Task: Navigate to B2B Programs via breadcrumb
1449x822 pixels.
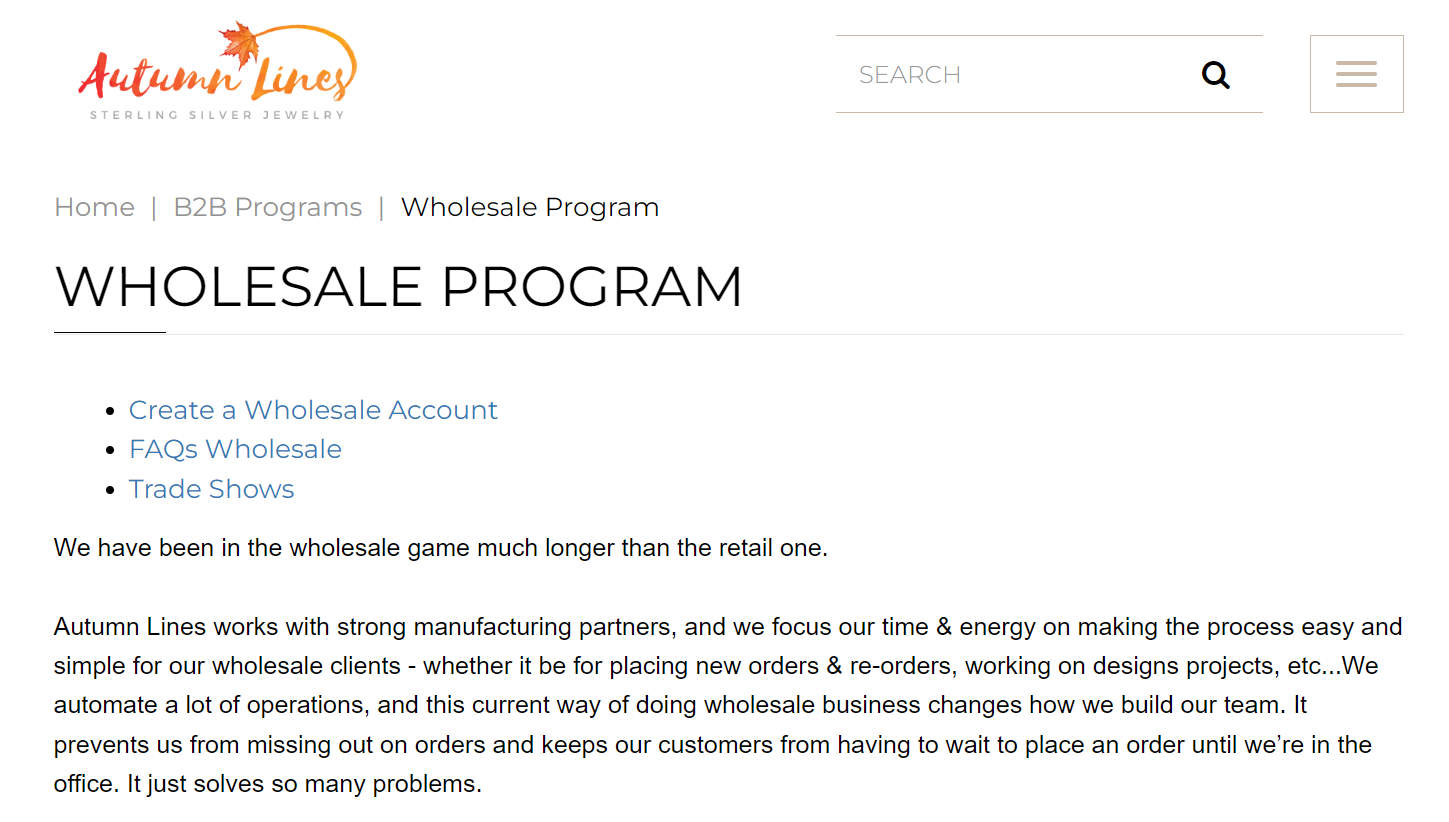Action: point(267,207)
